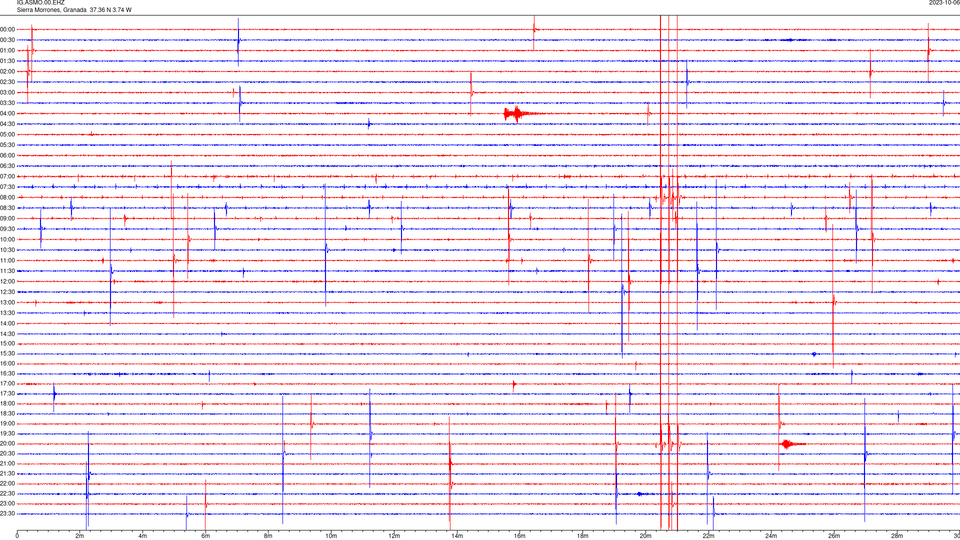Screen dimensions: 960x540
Task: Click the 00:00 time row label
Action: (x=7, y=29)
